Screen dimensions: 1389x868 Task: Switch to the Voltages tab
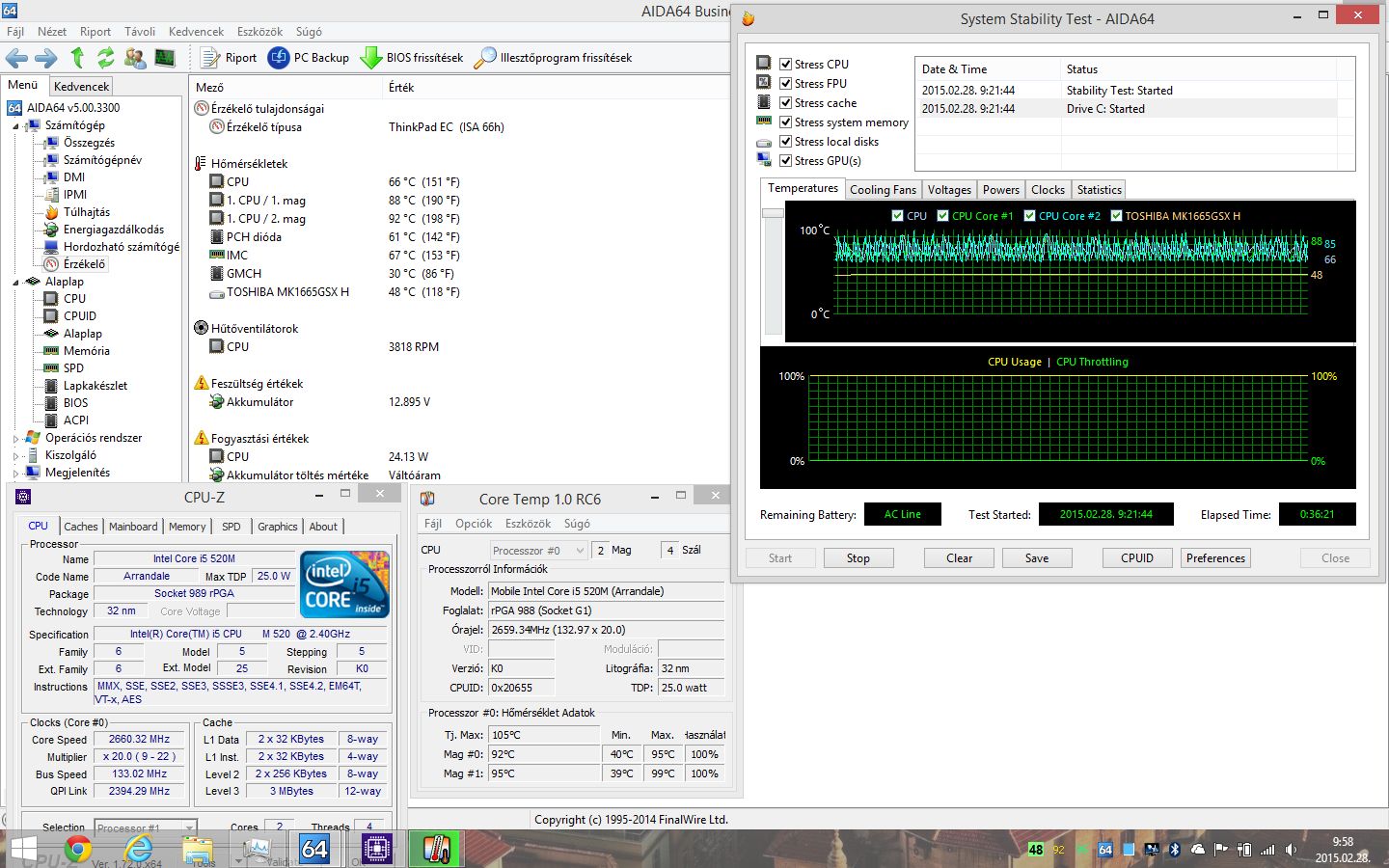(949, 190)
